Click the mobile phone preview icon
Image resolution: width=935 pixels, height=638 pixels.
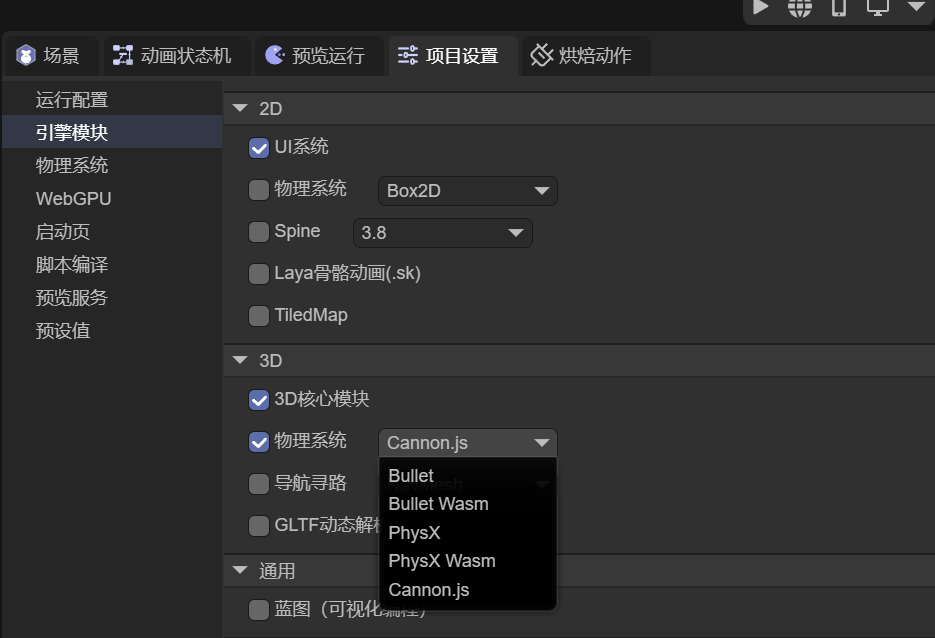coord(839,7)
